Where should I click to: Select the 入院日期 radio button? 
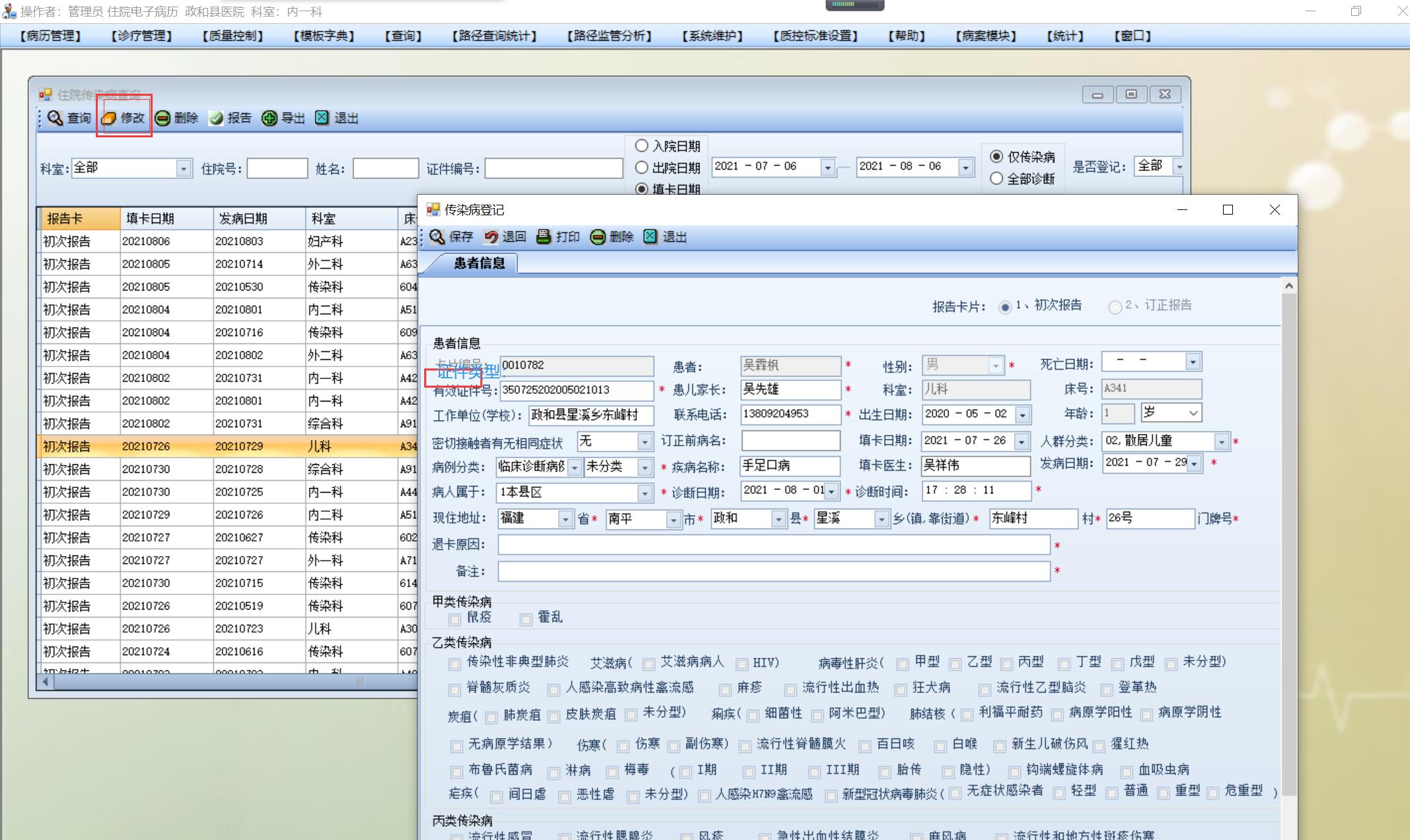(642, 146)
